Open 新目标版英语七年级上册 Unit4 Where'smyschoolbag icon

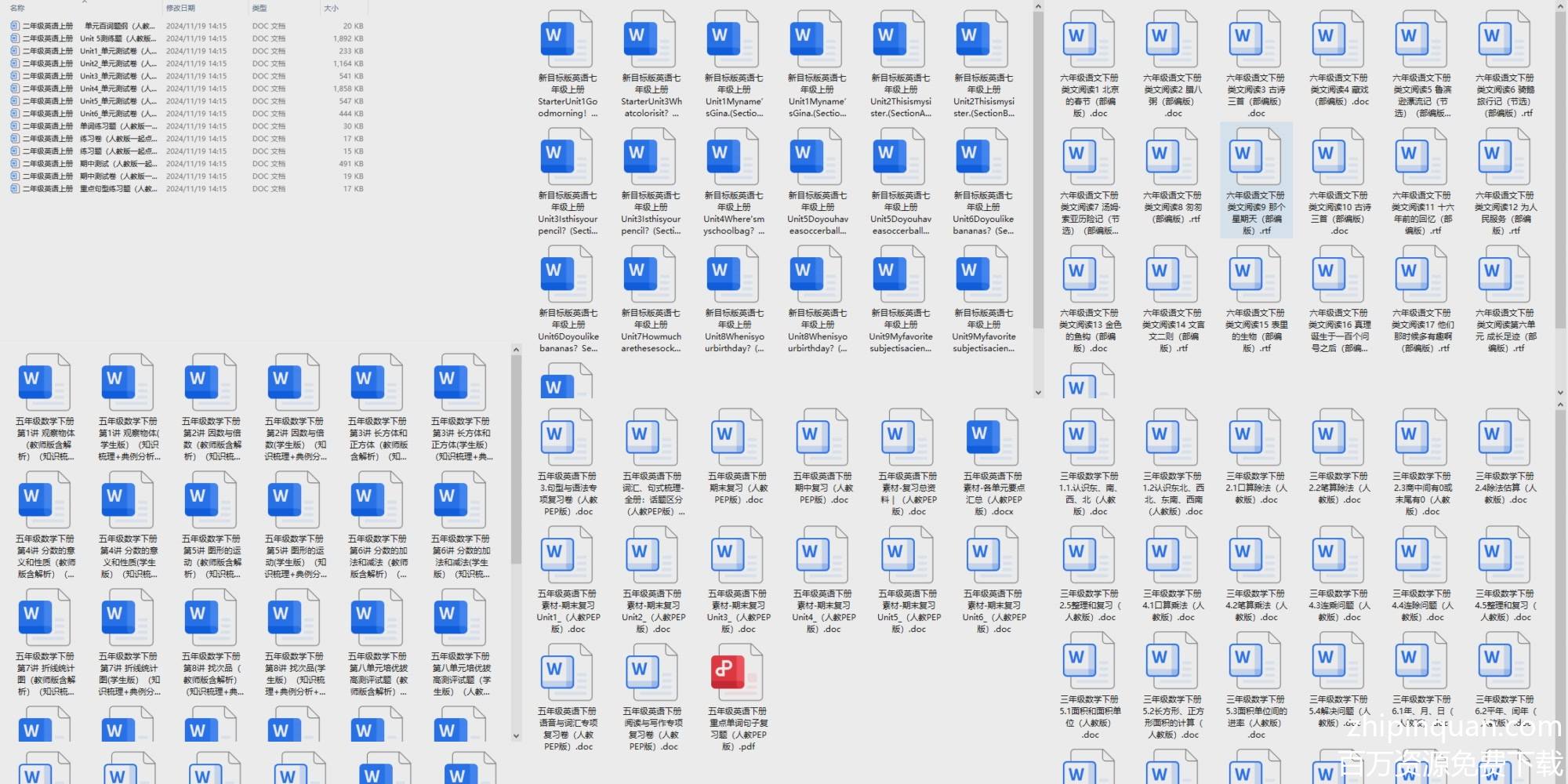pos(732,154)
